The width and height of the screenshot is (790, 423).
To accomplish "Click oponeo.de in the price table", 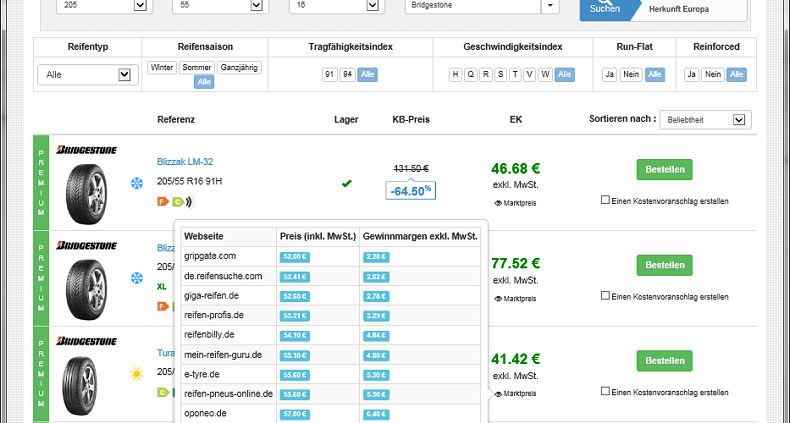I will 205,413.
